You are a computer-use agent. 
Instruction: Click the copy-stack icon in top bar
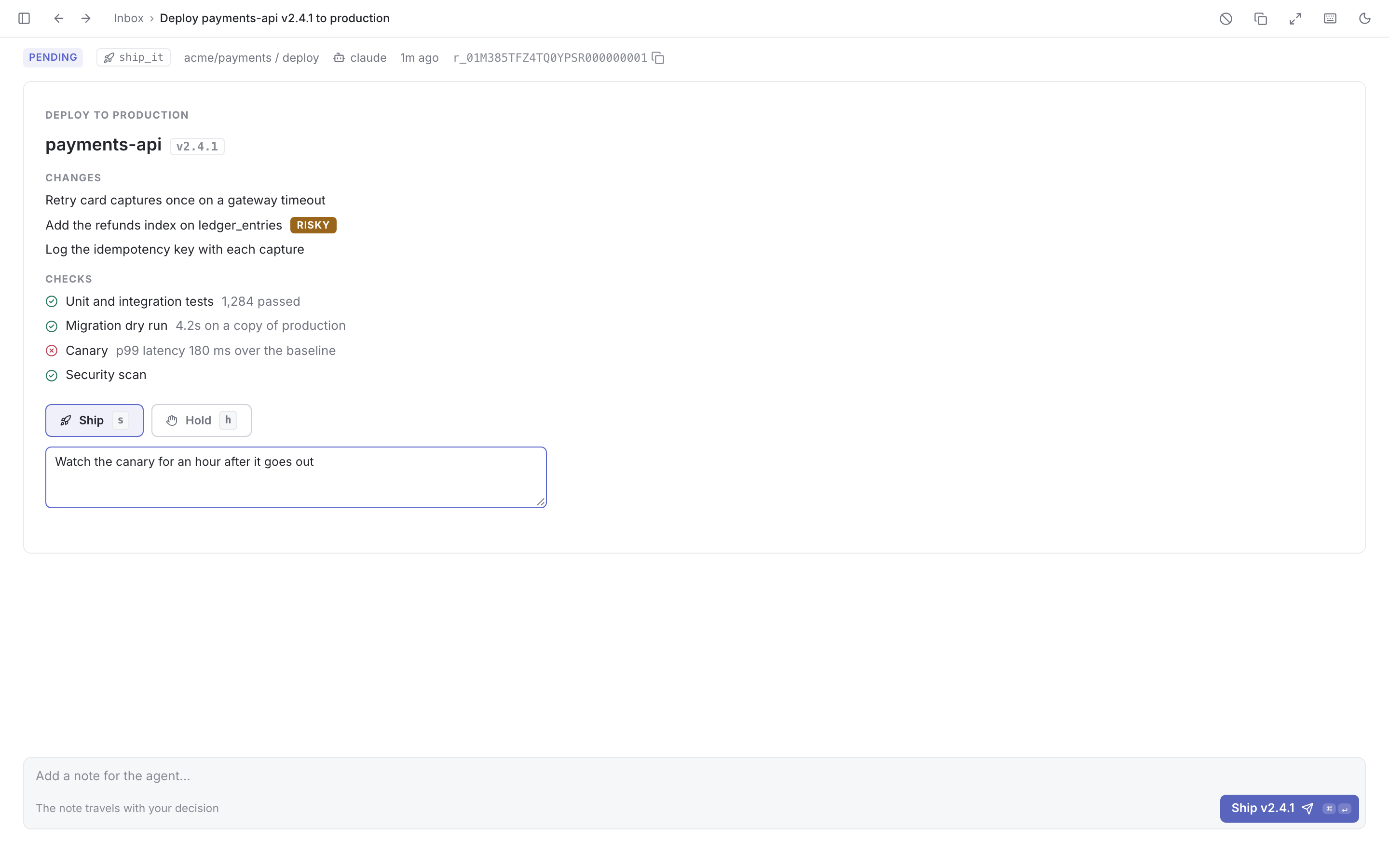(1260, 18)
